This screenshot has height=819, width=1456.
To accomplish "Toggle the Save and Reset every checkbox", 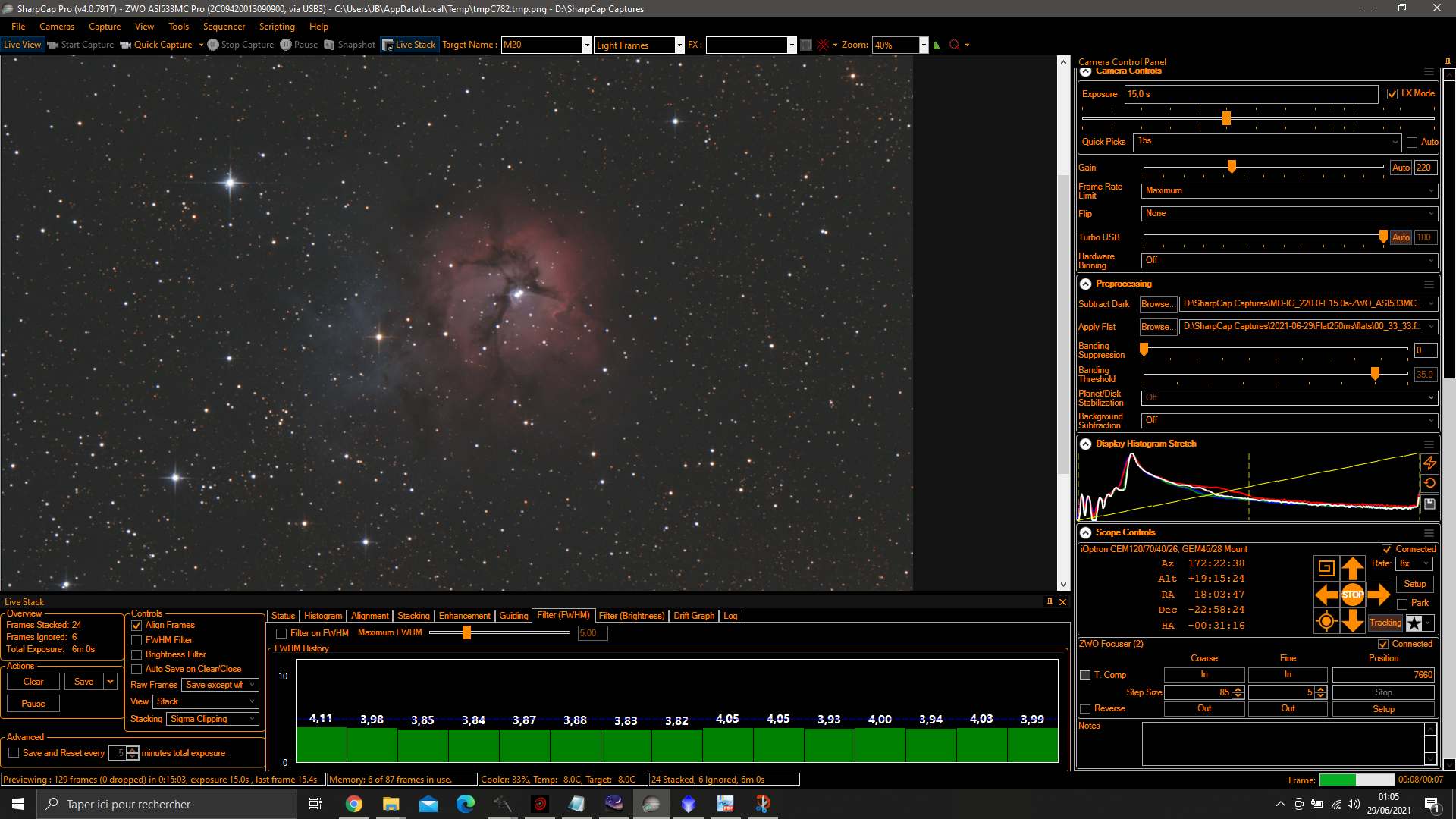I will [x=14, y=753].
